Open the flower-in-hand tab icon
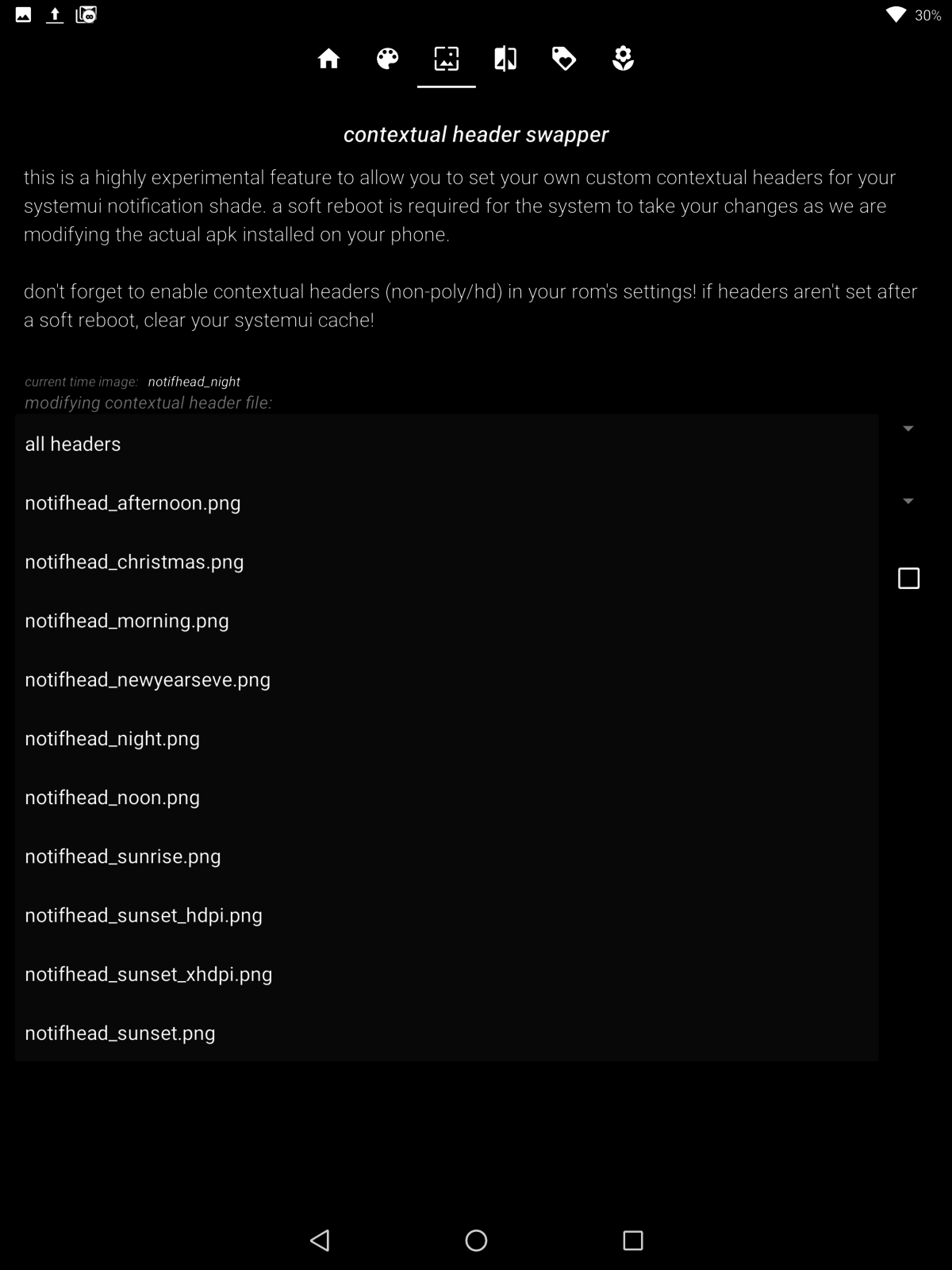 tap(623, 59)
